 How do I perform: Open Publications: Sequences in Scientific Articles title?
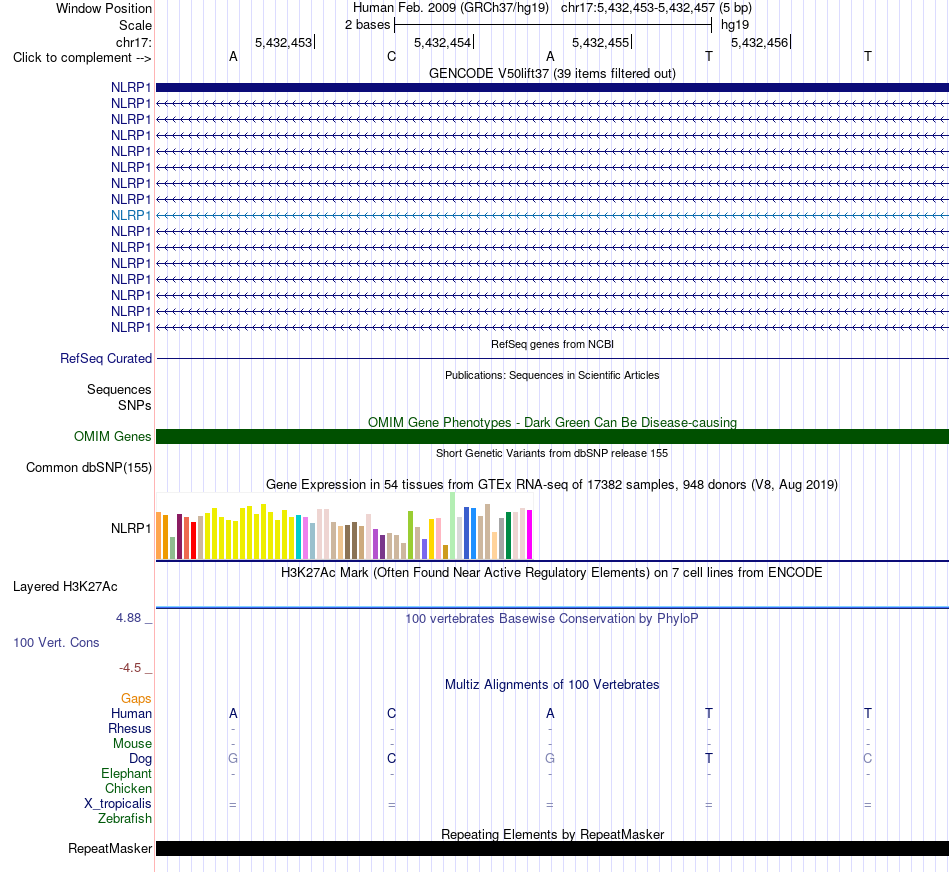552,375
